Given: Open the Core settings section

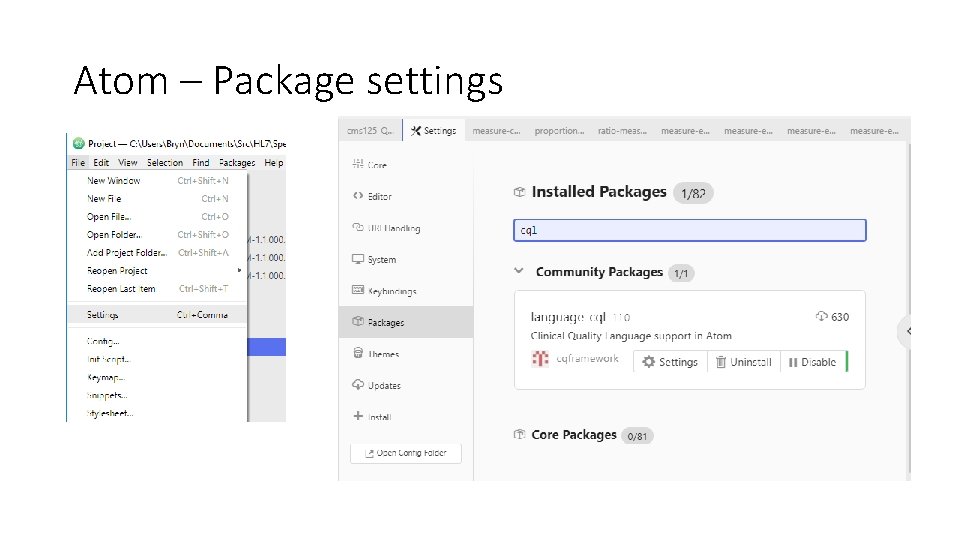Looking at the screenshot, I should (406, 165).
